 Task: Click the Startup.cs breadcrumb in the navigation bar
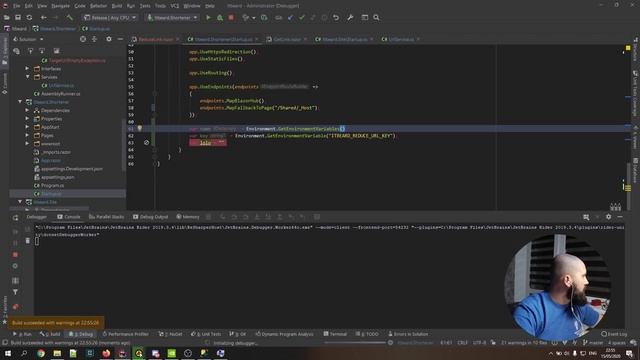[96, 29]
